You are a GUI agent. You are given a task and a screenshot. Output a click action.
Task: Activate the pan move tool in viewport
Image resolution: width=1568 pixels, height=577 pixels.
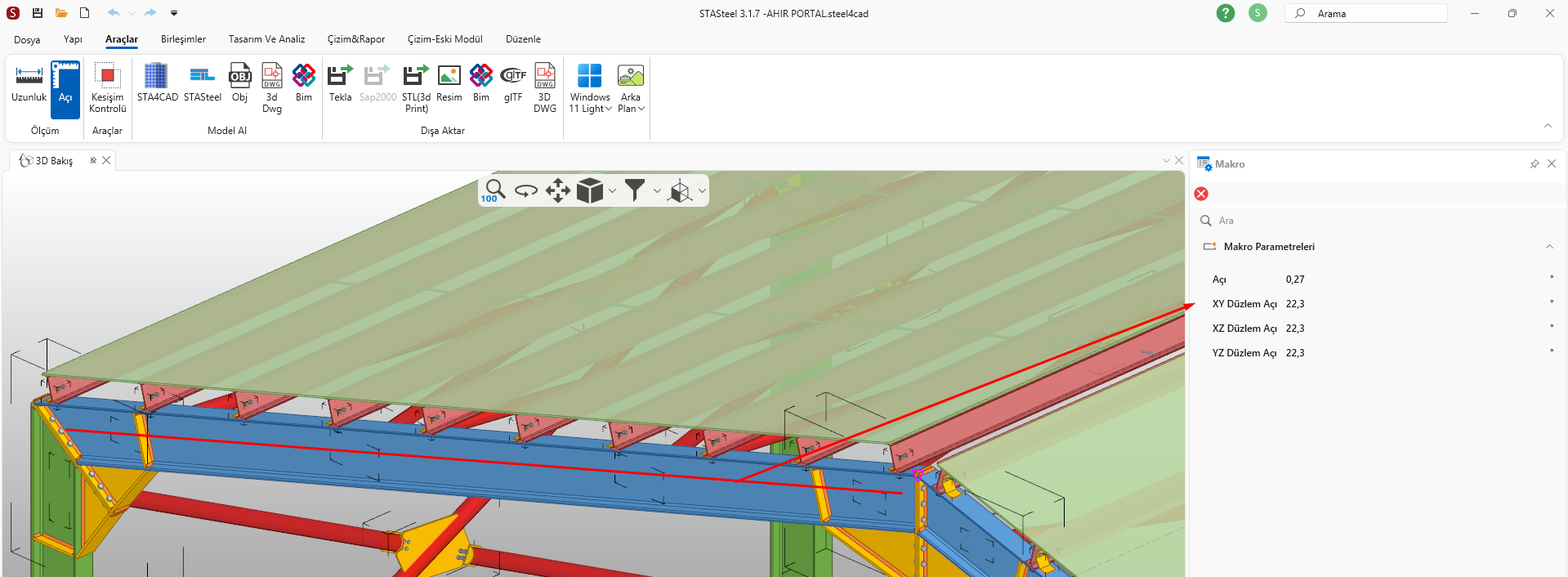[558, 190]
